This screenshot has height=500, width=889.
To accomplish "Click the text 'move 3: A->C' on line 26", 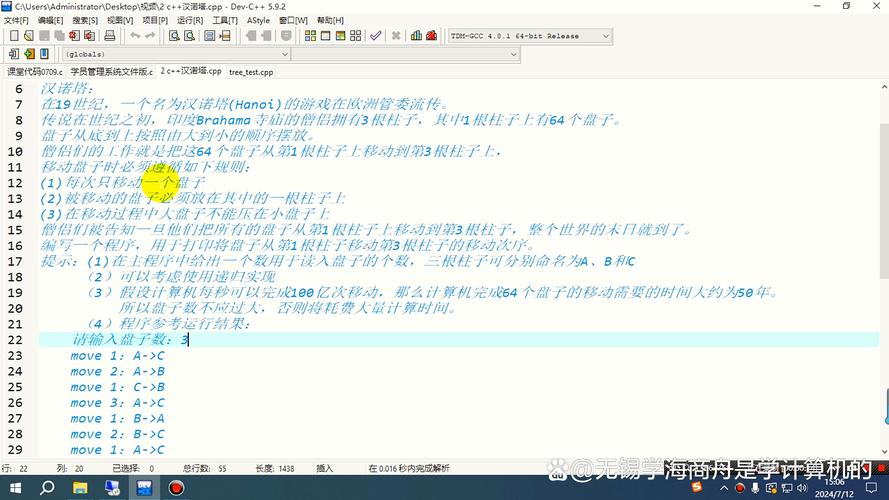I will (117, 403).
